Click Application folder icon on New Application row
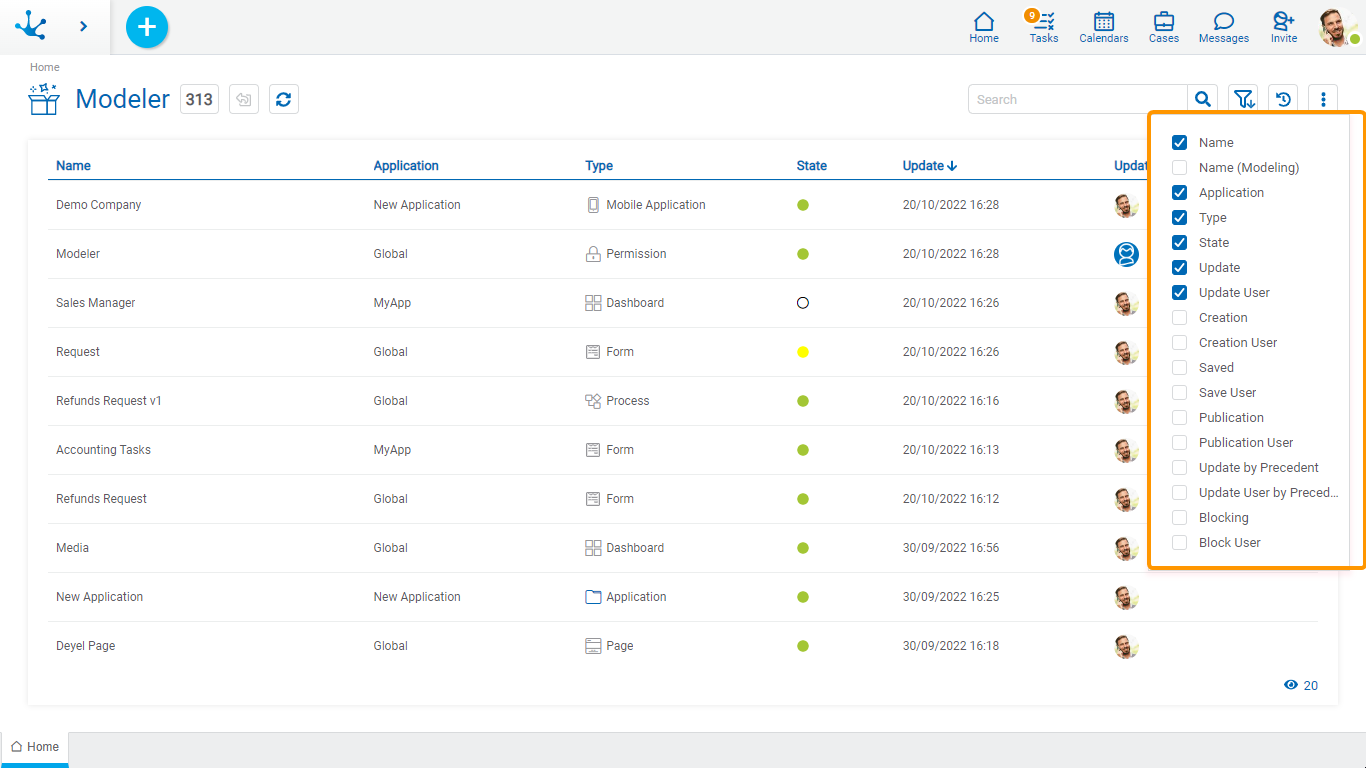The width and height of the screenshot is (1366, 768). point(593,597)
